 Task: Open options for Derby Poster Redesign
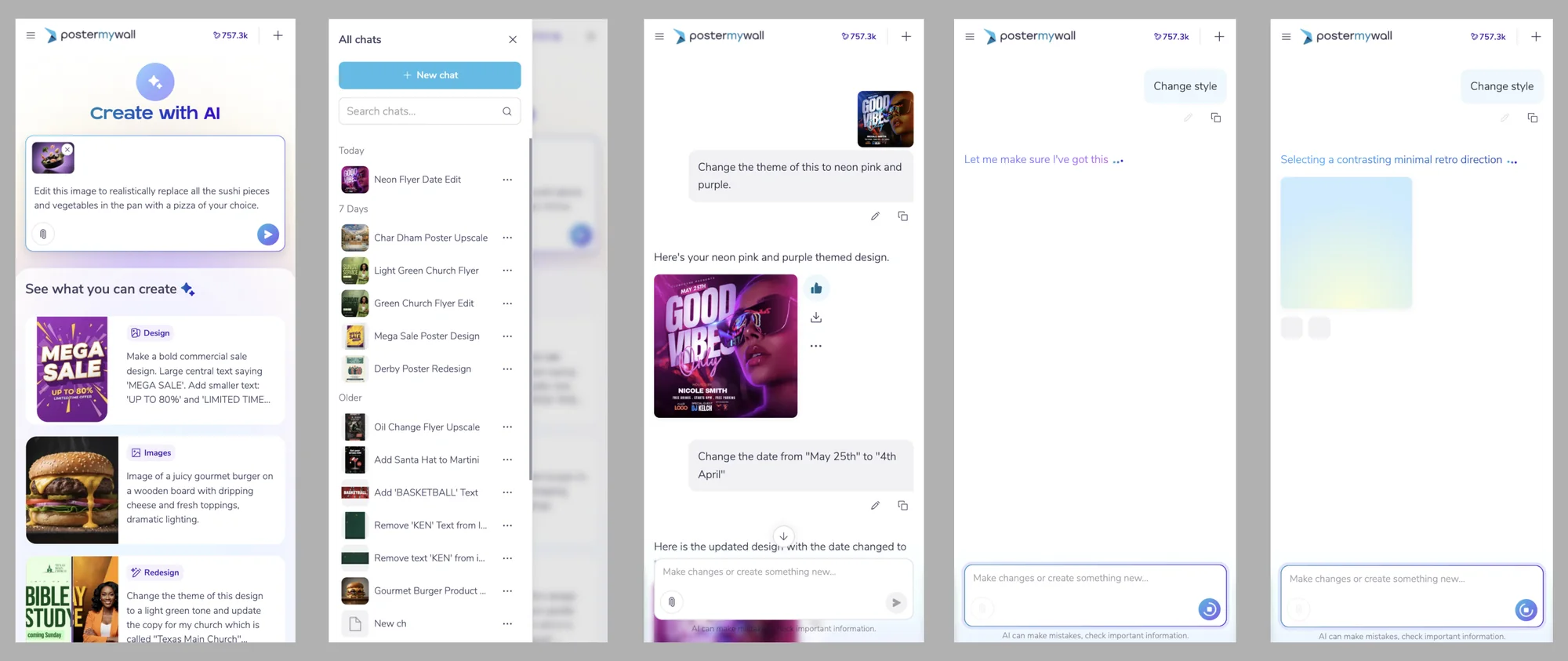point(507,369)
